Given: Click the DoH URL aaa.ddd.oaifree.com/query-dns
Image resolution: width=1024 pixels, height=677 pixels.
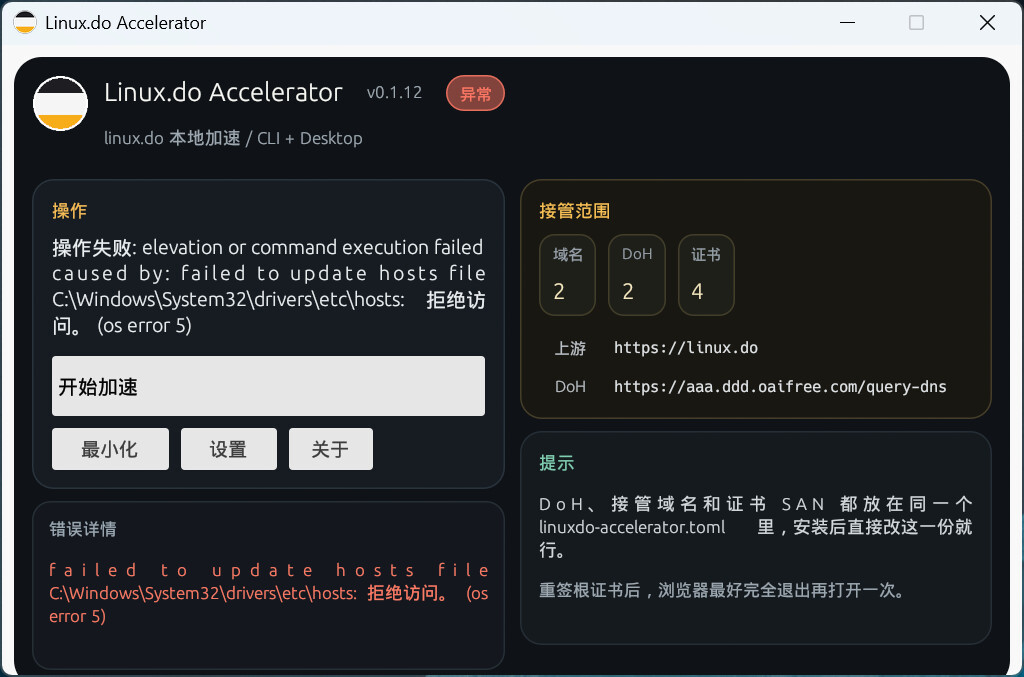Looking at the screenshot, I should [780, 387].
